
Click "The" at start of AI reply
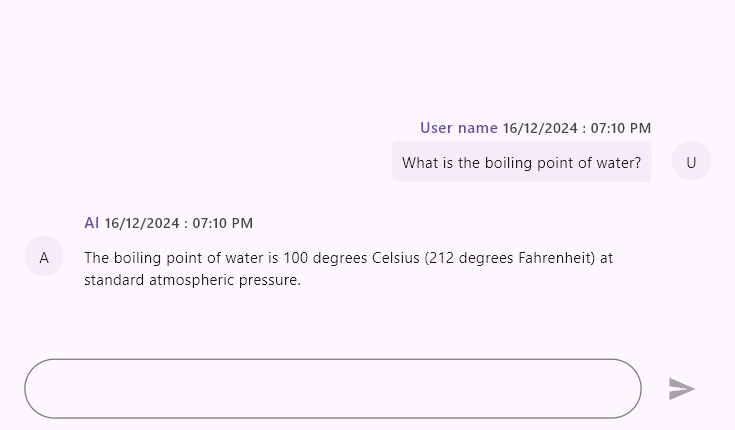[x=97, y=258]
